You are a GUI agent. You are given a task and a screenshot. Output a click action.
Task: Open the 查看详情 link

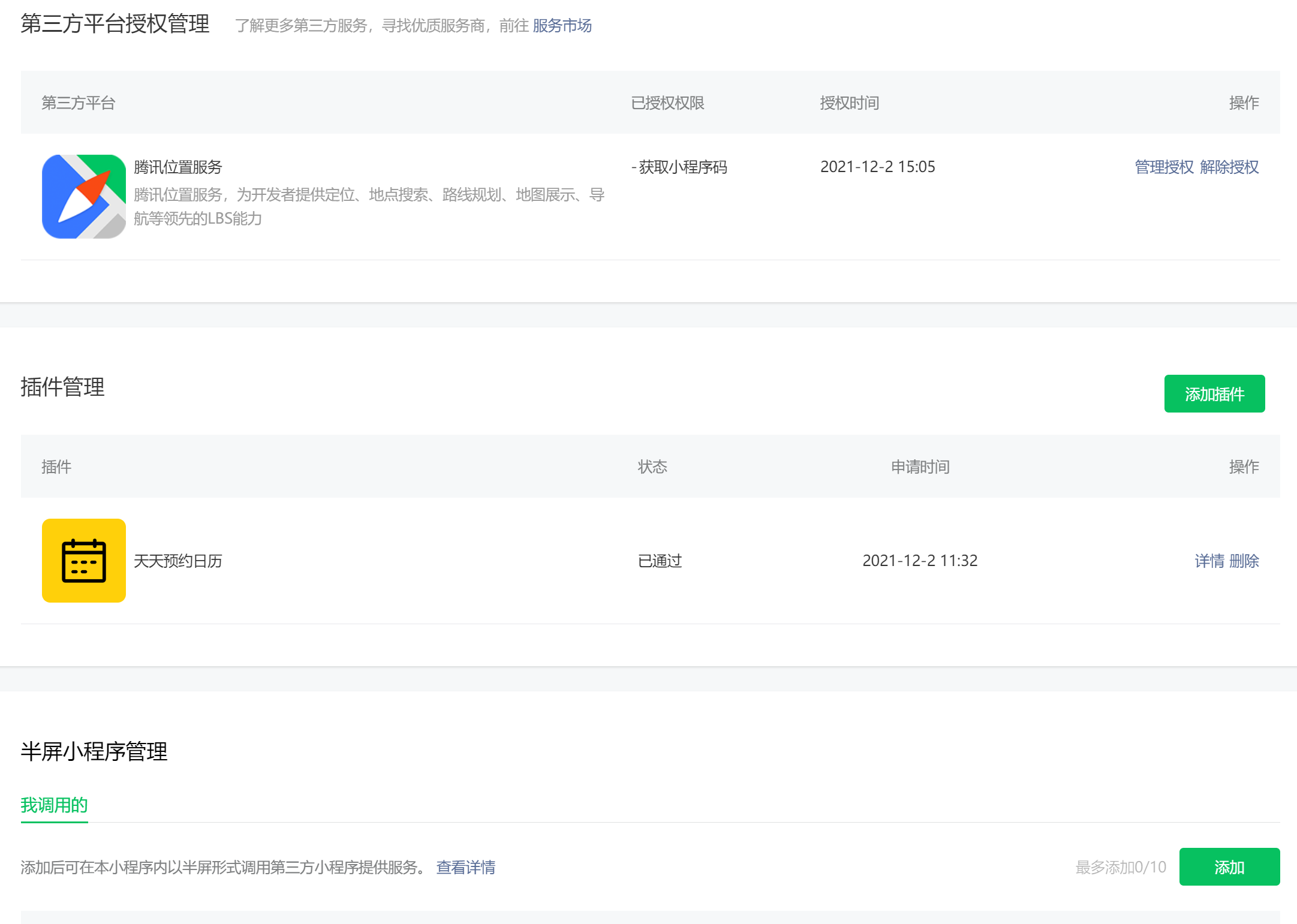click(465, 868)
